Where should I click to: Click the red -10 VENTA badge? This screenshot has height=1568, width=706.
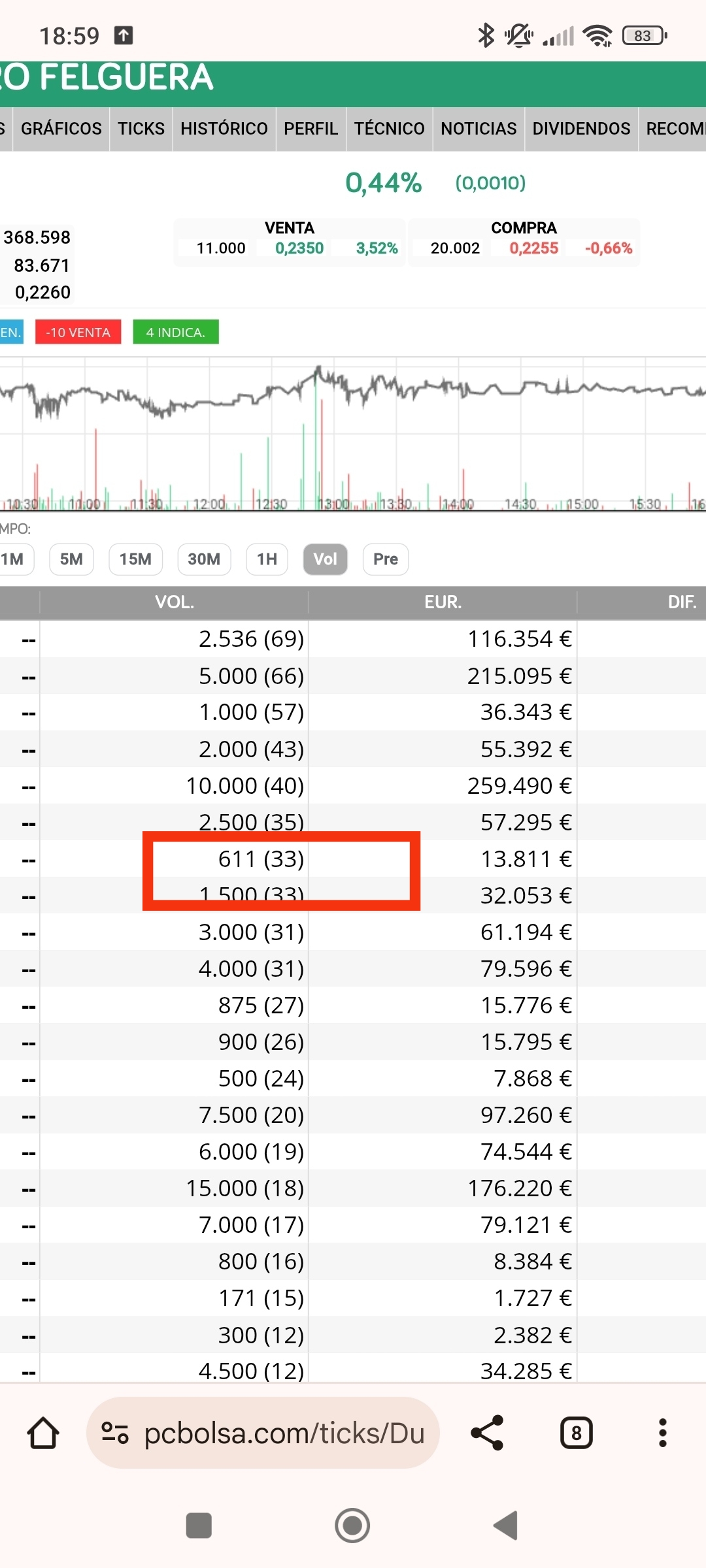pos(78,332)
